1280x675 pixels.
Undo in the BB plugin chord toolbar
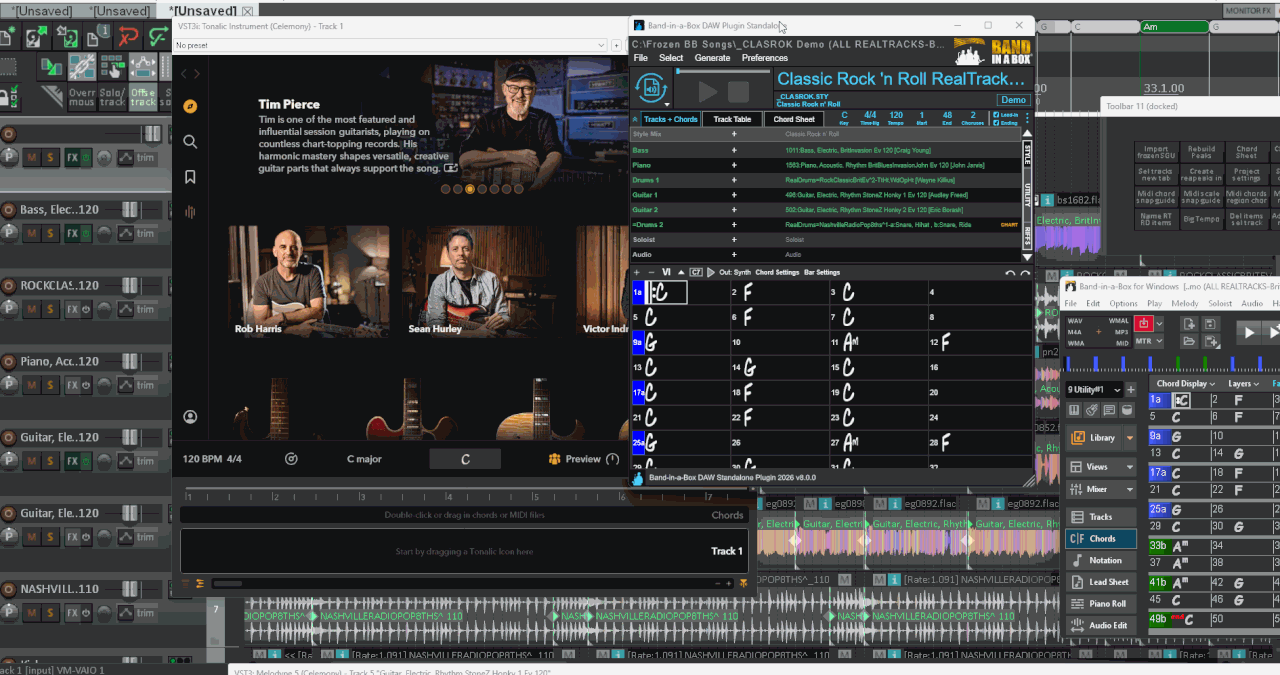click(1010, 272)
